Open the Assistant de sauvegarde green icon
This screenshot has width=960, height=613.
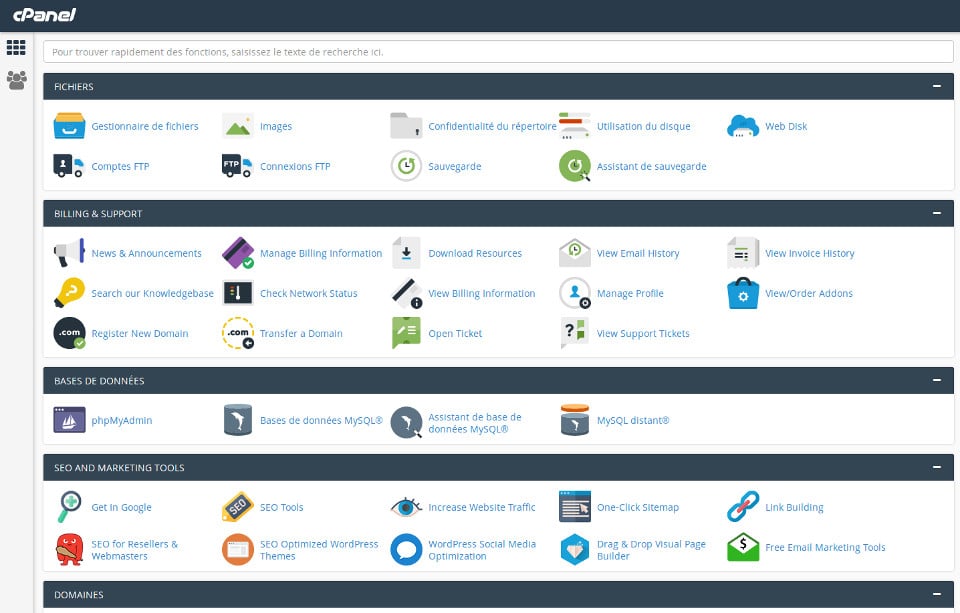[x=574, y=166]
